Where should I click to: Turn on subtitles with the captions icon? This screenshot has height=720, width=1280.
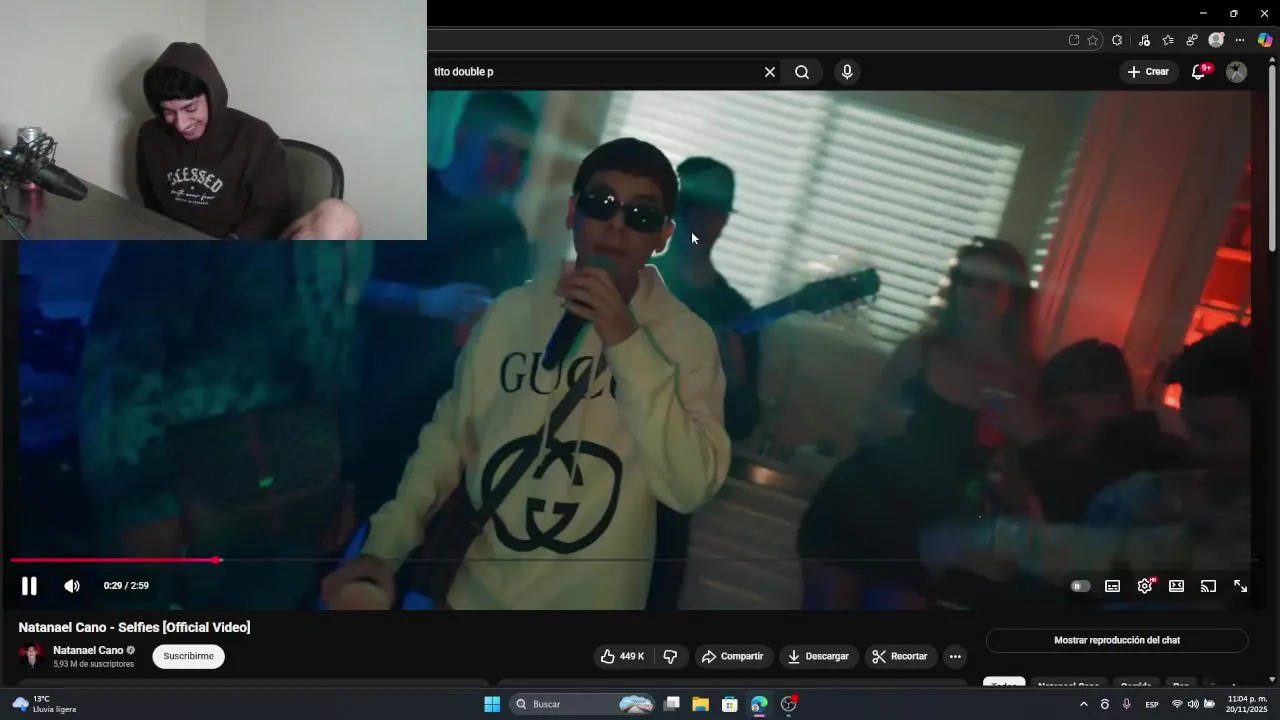1112,586
